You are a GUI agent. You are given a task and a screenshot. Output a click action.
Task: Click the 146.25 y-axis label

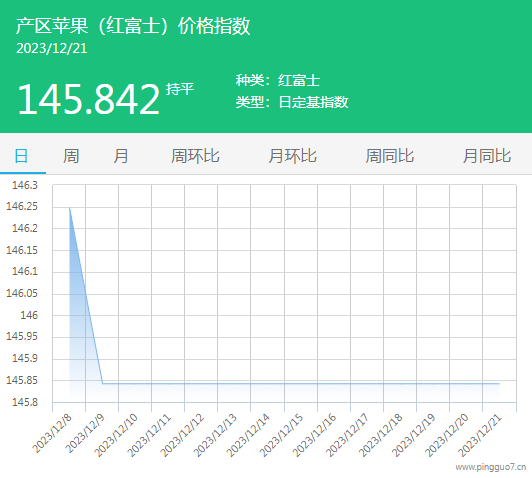coord(22,206)
